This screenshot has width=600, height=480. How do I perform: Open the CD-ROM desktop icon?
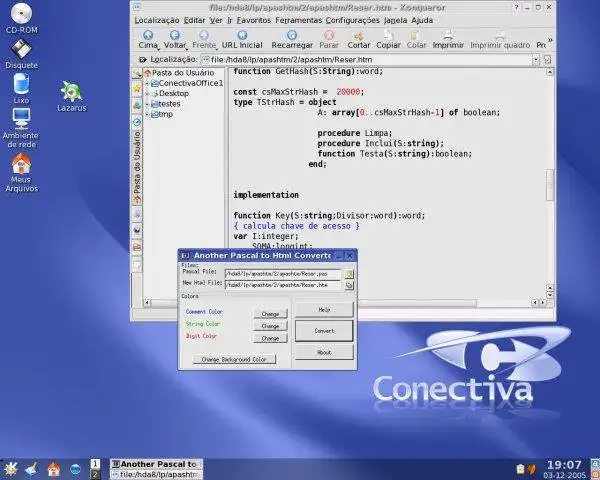point(21,18)
